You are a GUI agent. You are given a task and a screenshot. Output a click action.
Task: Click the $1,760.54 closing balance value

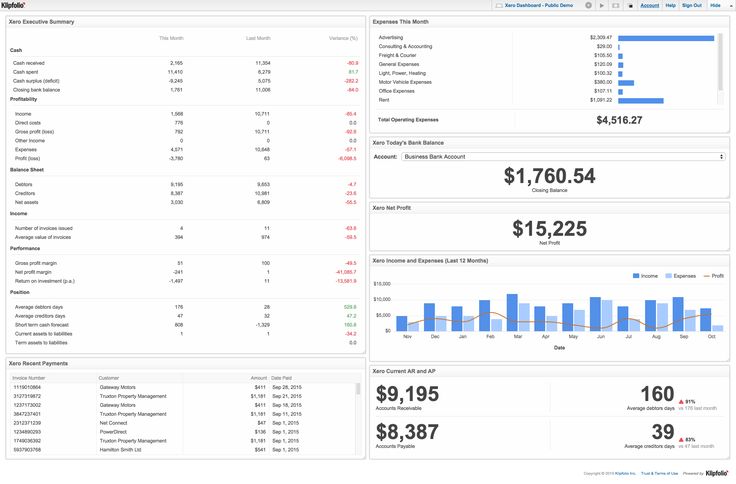click(550, 176)
